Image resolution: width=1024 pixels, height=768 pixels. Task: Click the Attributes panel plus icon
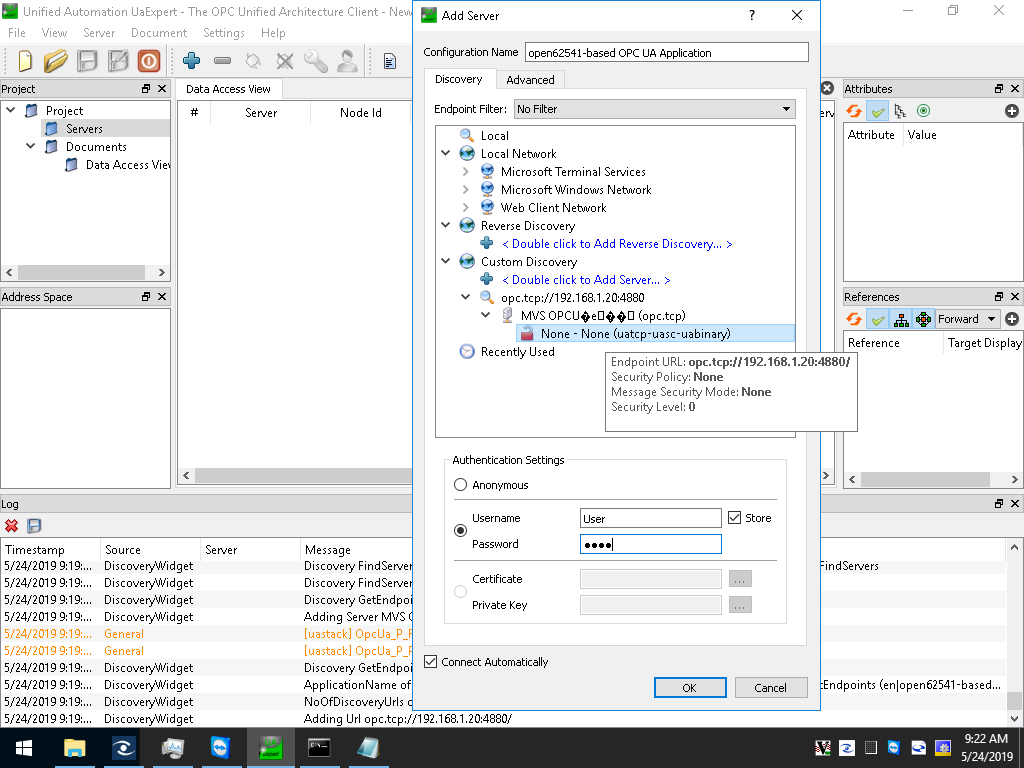click(1012, 111)
